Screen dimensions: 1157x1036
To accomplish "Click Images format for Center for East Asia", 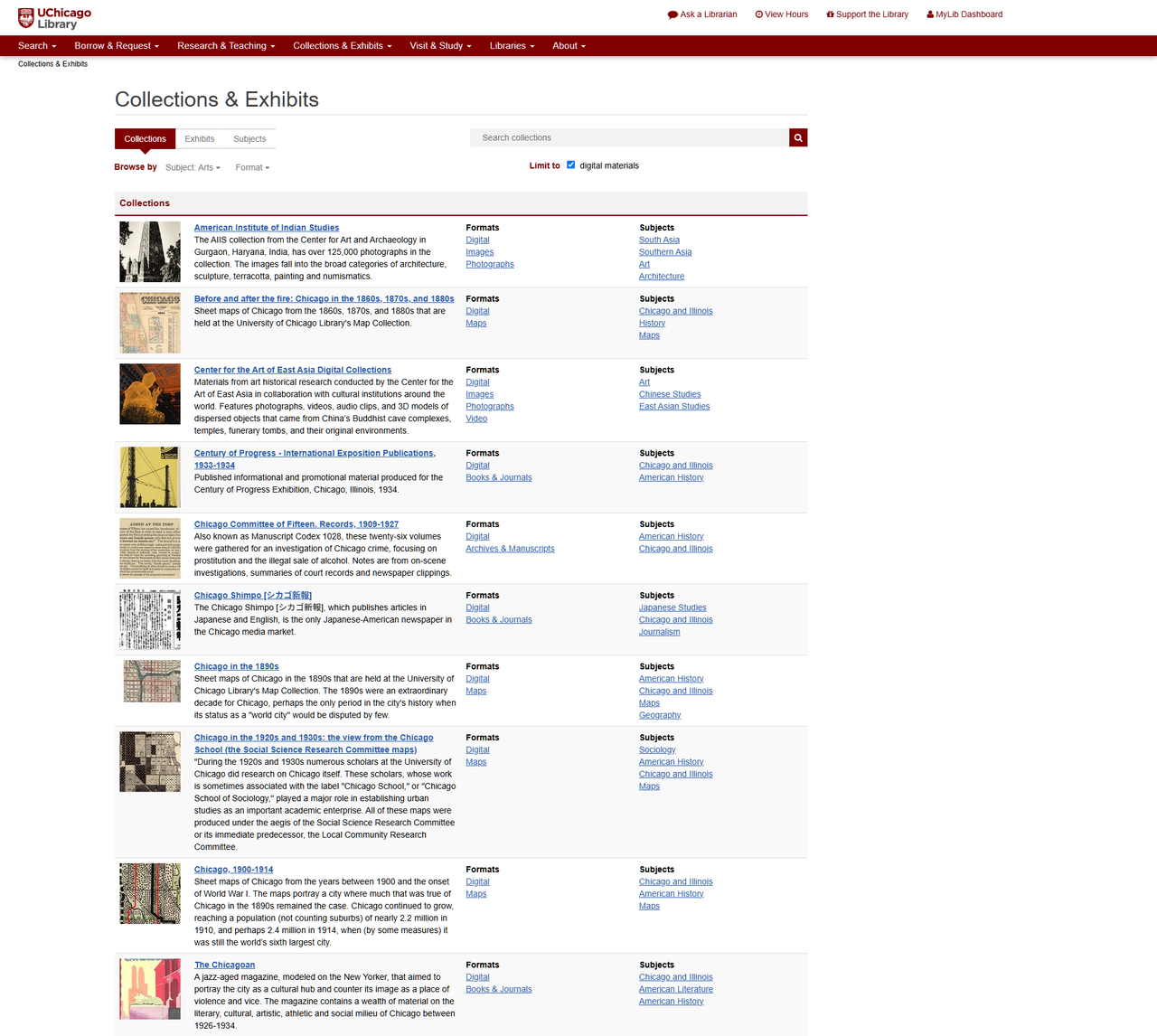I will coord(480,394).
